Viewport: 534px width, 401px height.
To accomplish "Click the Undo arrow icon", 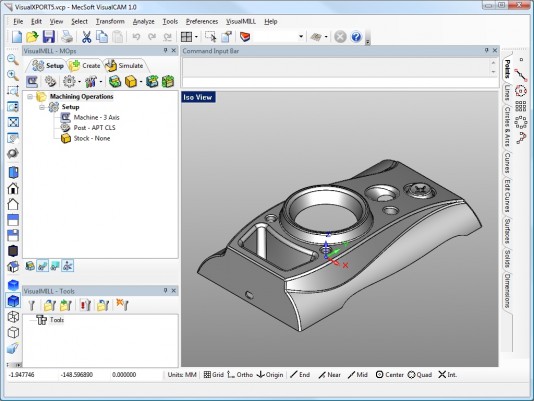I will pos(136,36).
